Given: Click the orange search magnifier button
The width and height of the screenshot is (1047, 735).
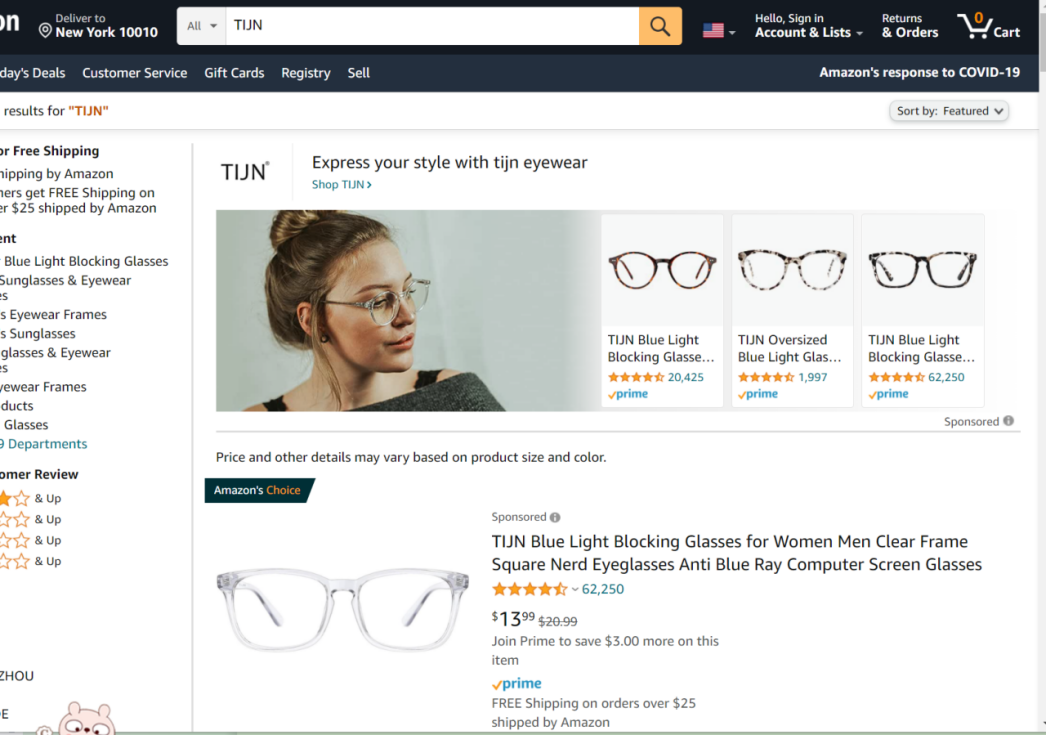Looking at the screenshot, I should tap(660, 26).
